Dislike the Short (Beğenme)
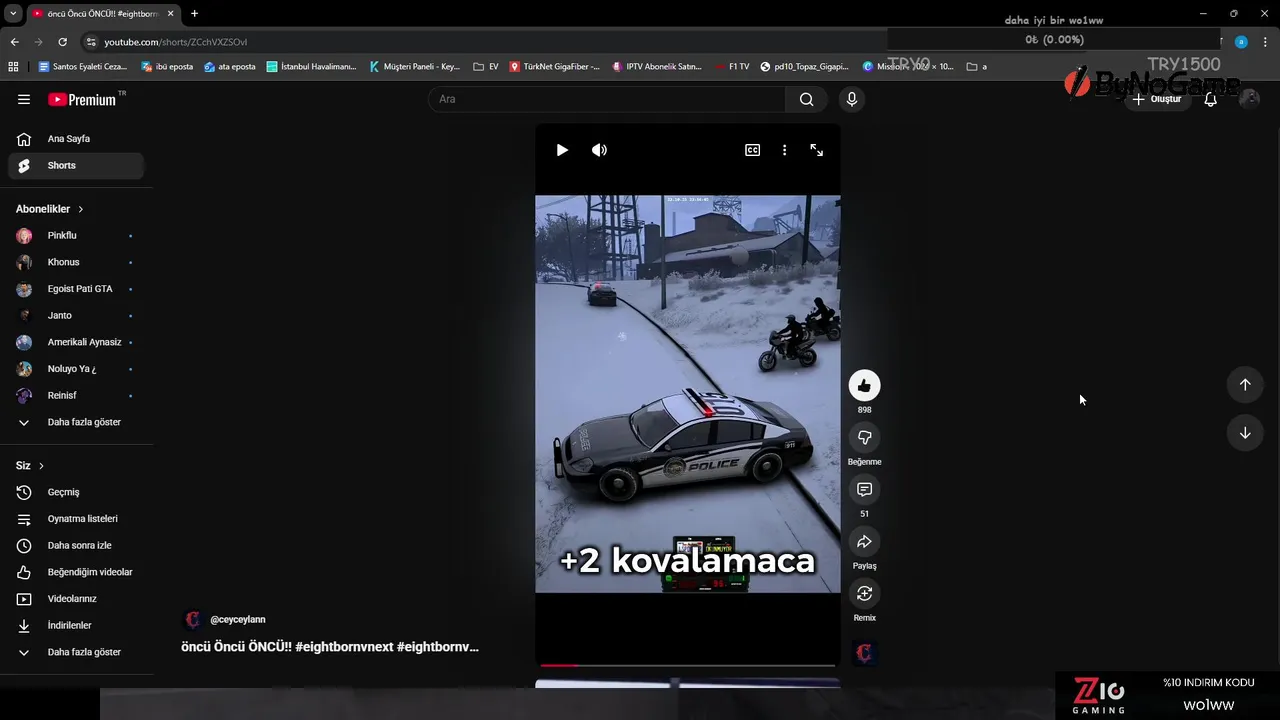 [x=864, y=438]
